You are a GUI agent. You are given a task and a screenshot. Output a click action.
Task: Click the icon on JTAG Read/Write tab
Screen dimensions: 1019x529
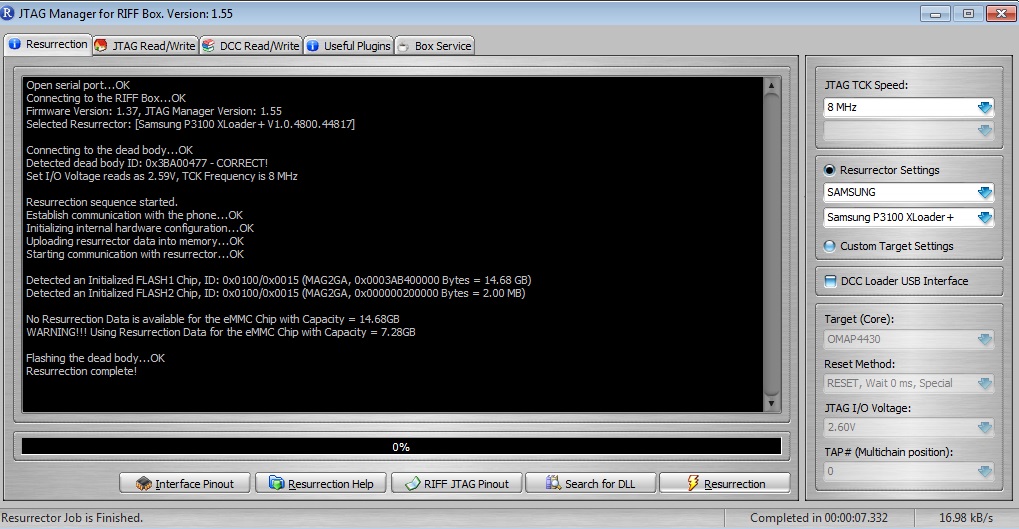[x=101, y=45]
